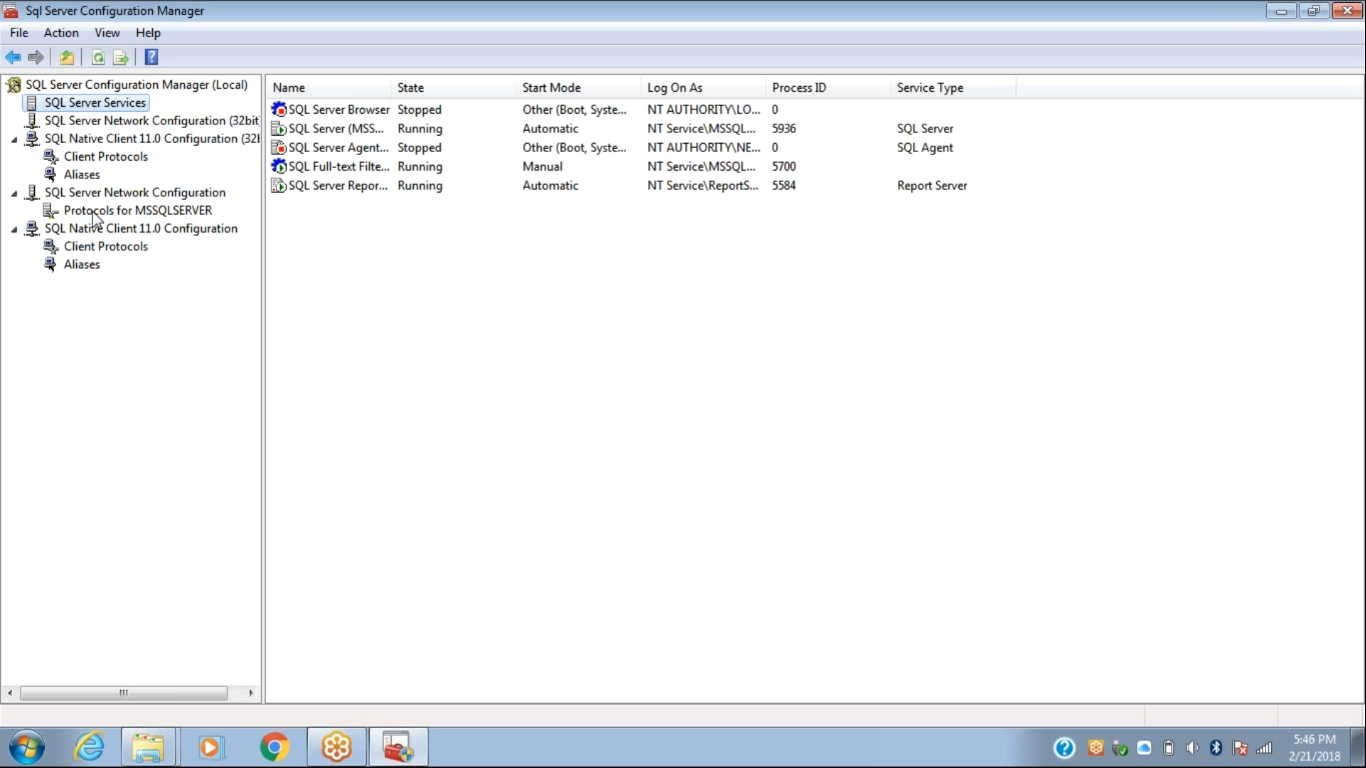Click the server icon beside SQL Server Services
Viewport: 1366px width, 768px height.
[33, 103]
